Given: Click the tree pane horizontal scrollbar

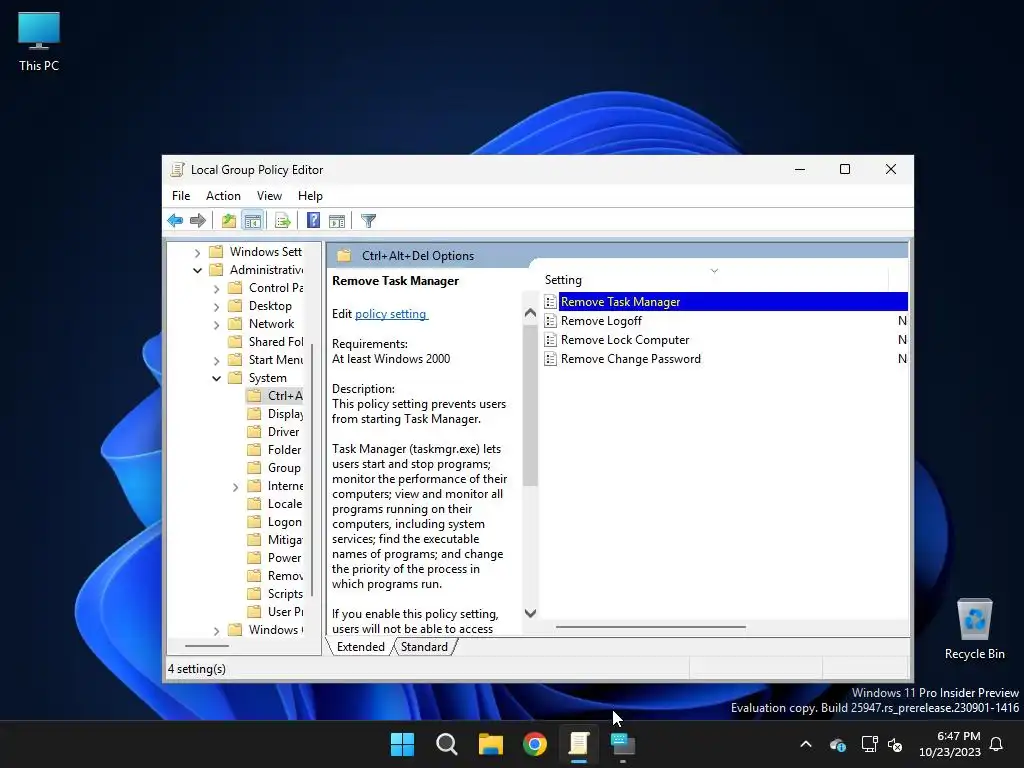Looking at the screenshot, I should 207,646.
